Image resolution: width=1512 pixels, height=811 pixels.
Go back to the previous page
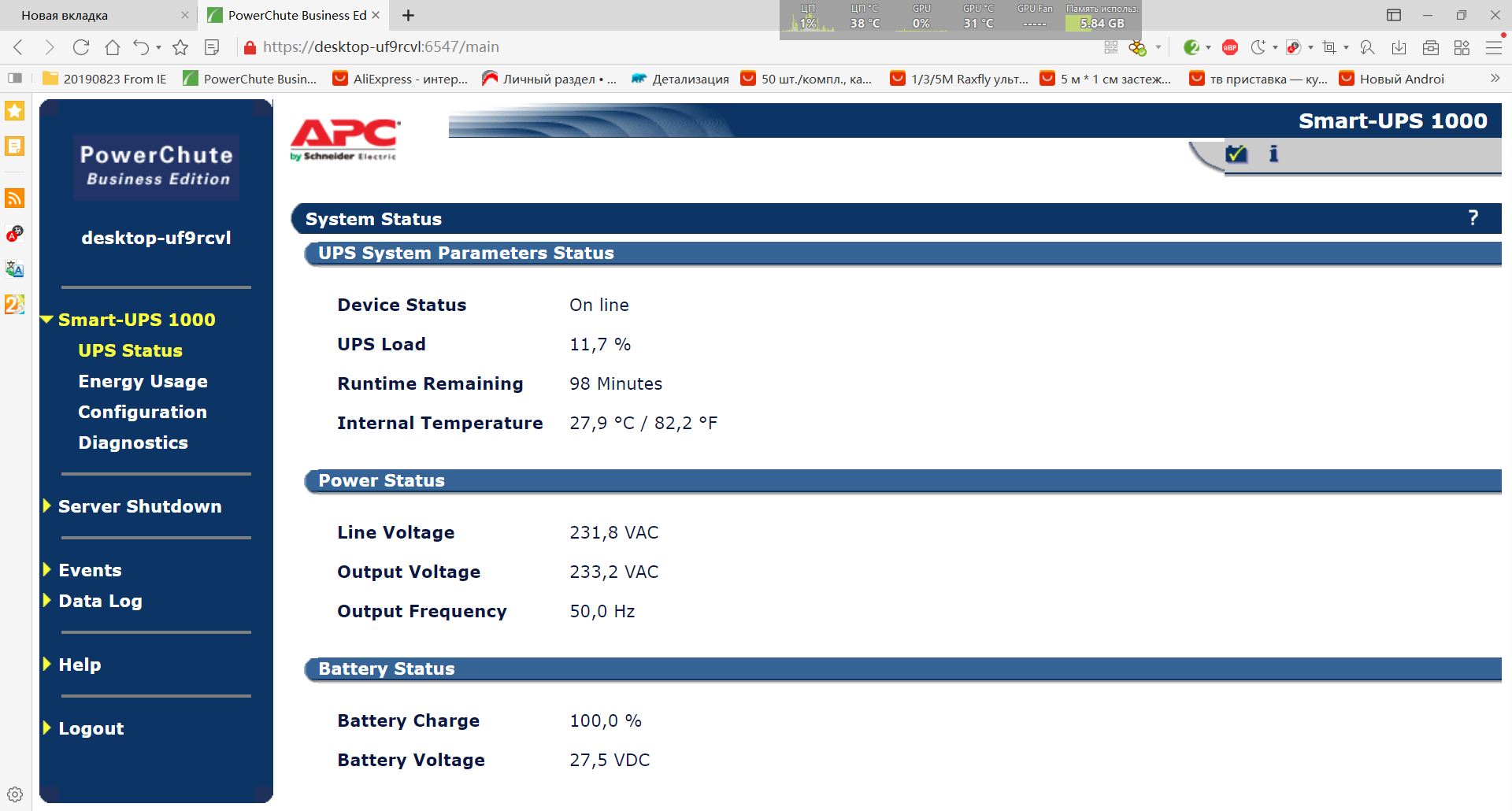click(x=19, y=47)
